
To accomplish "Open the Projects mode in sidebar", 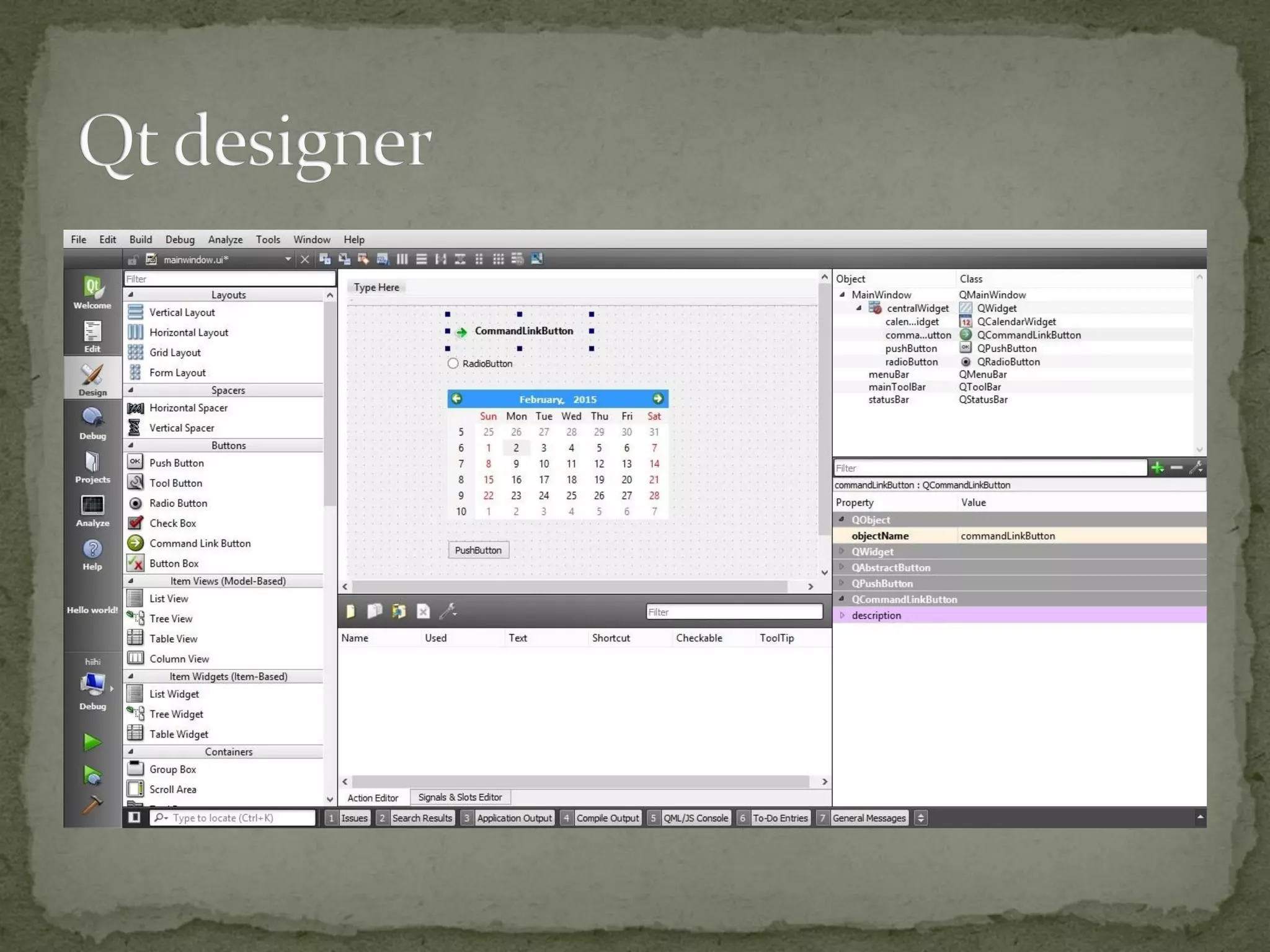I will point(92,467).
